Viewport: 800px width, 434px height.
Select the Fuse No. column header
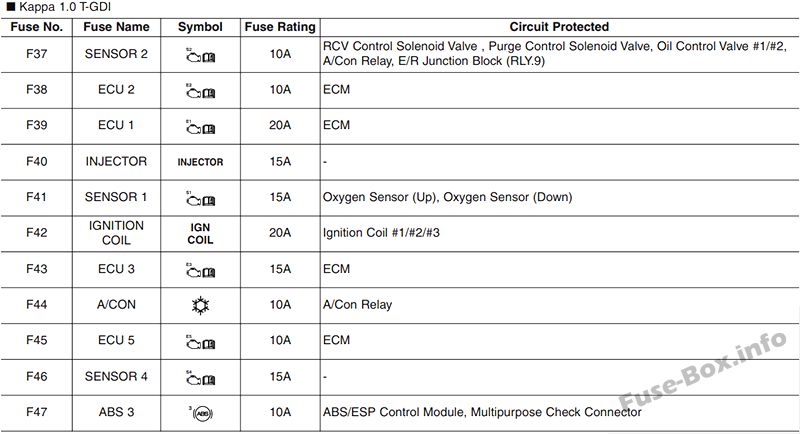(x=37, y=27)
